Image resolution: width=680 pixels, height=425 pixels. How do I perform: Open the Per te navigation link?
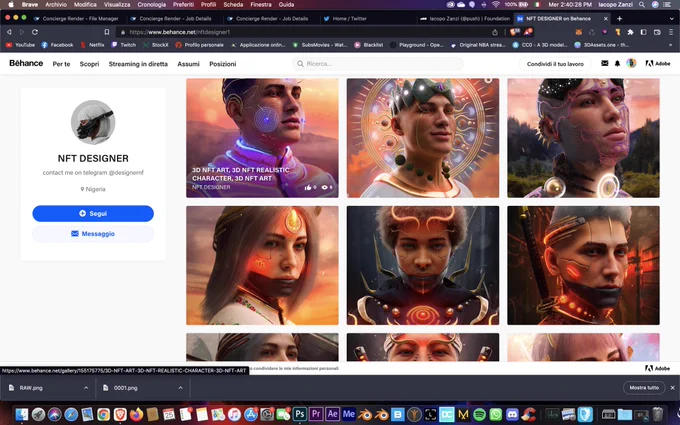click(x=61, y=64)
